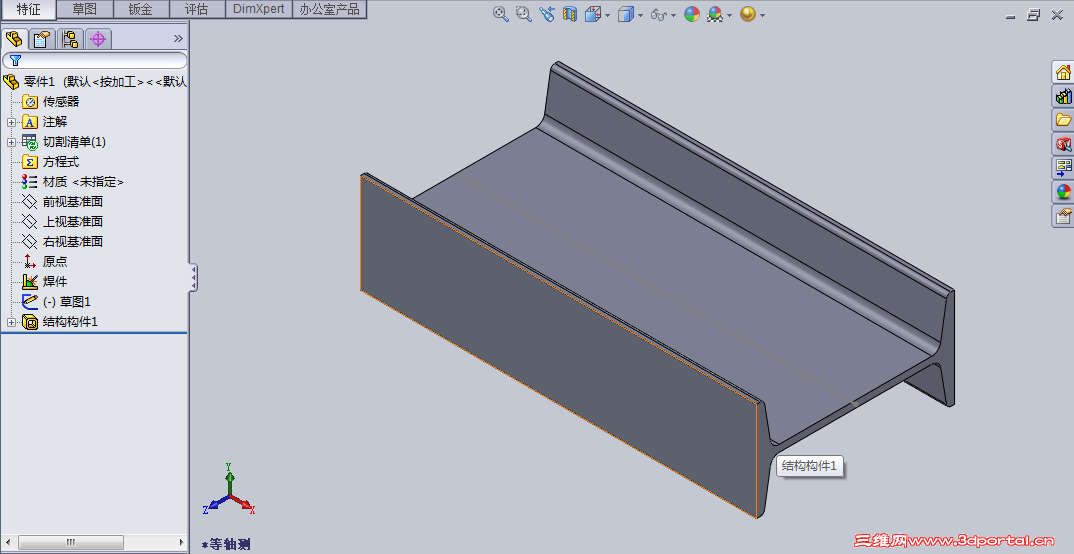Viewport: 1074px width, 554px height.
Task: Click the red X axis of triad
Action: (x=244, y=505)
